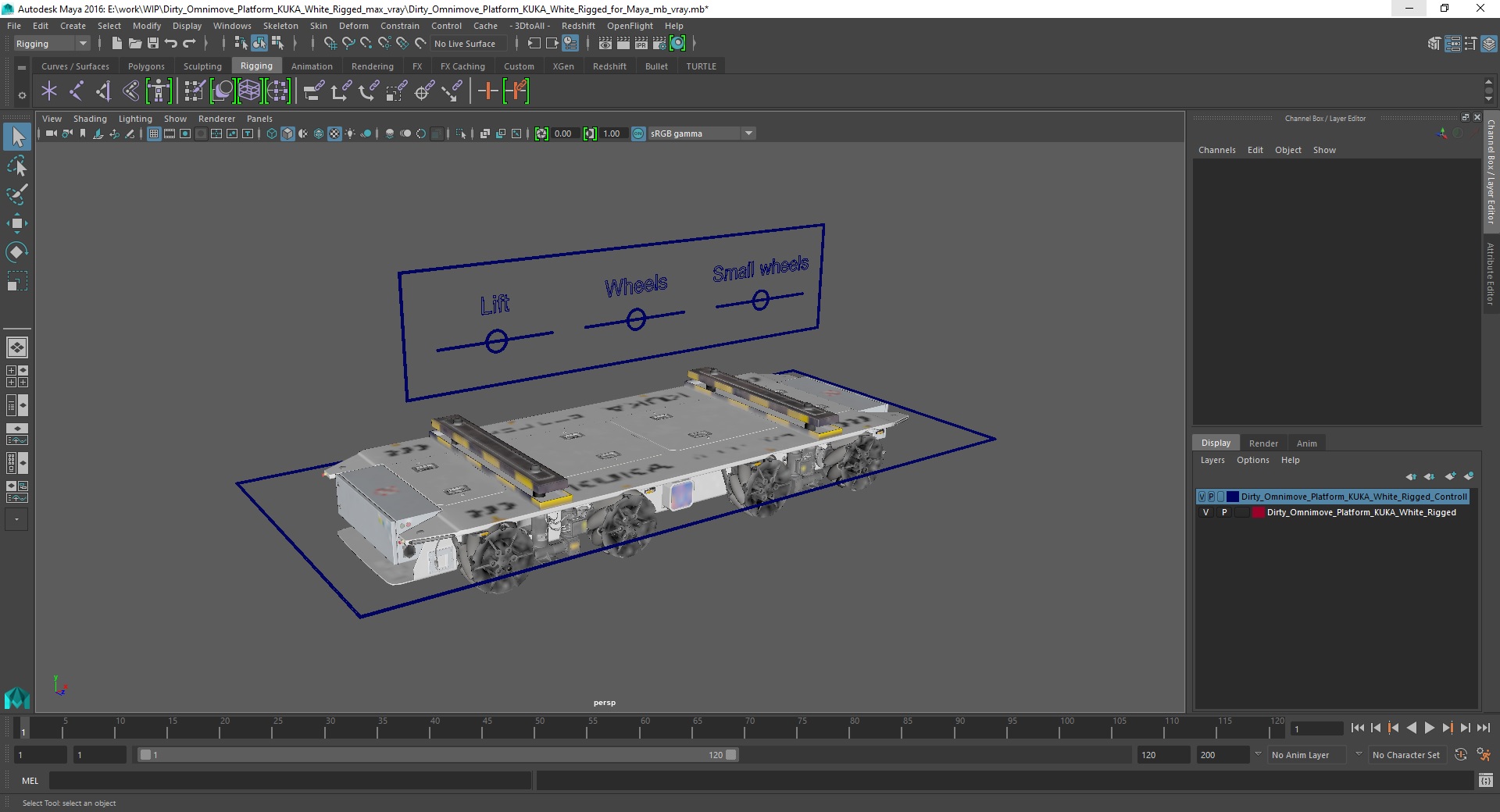Click the Create new empty layer icon
This screenshot has width=1500, height=812.
tap(1451, 476)
